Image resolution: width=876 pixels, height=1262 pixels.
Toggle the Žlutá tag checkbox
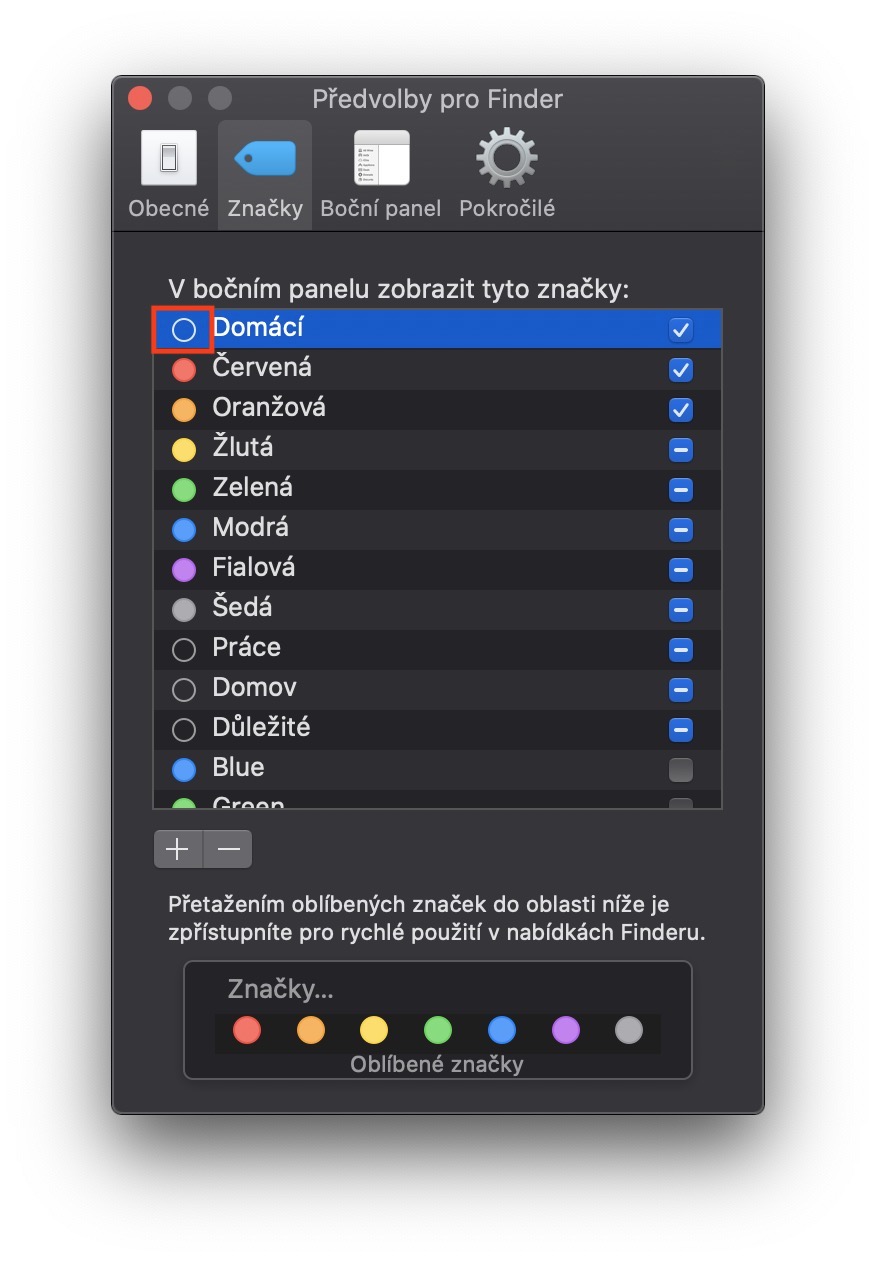coord(681,450)
